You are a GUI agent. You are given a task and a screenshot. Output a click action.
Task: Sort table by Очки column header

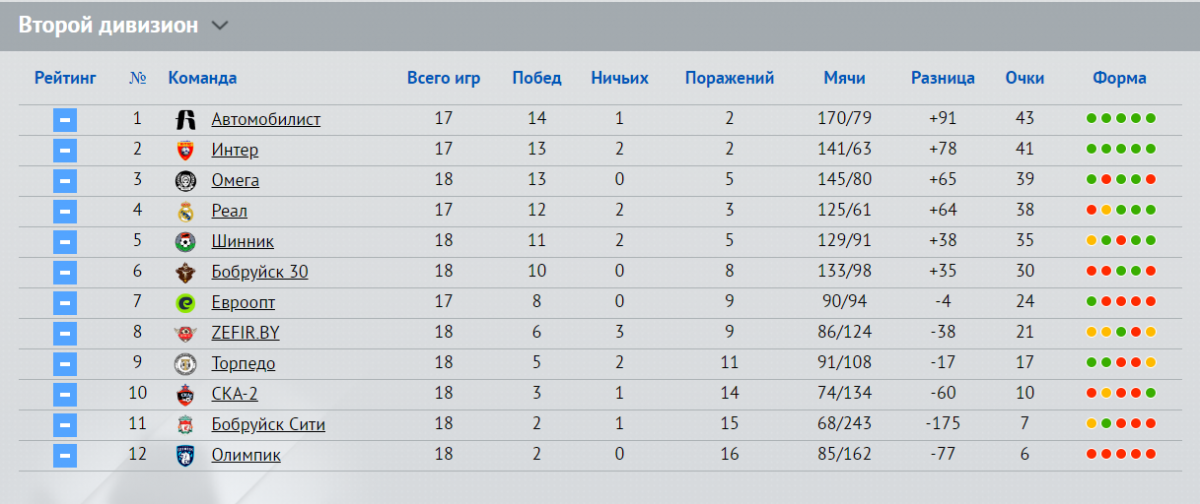pyautogui.click(x=1025, y=78)
